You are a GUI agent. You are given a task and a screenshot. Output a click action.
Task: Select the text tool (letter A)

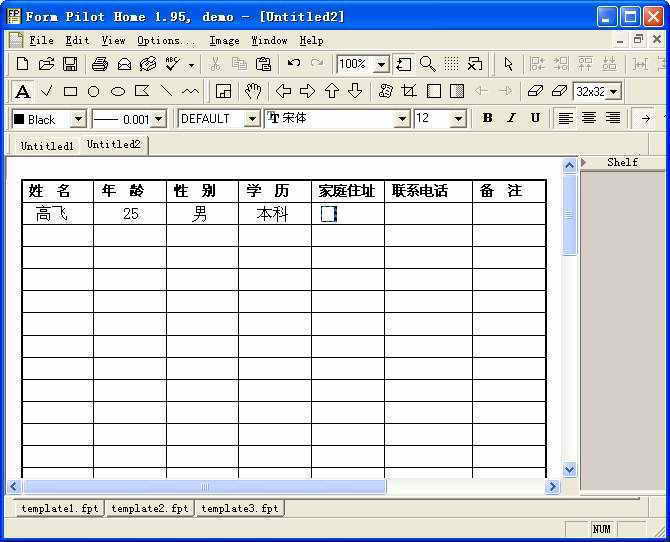pos(22,91)
